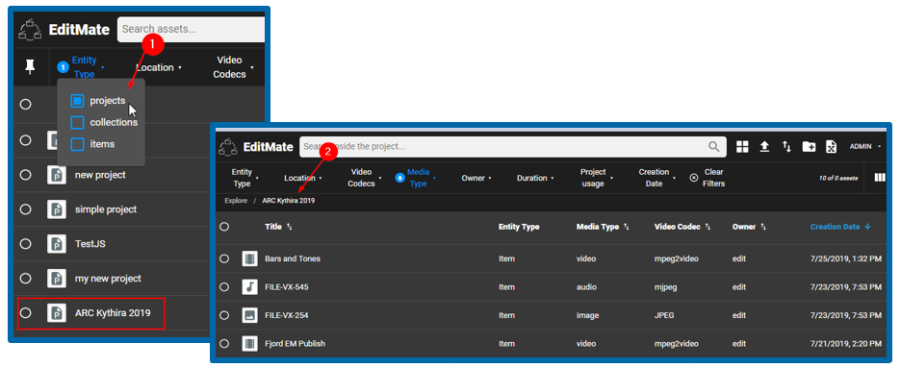This screenshot has width=900, height=368.
Task: Click project icon beside simple project
Action: pos(57,209)
